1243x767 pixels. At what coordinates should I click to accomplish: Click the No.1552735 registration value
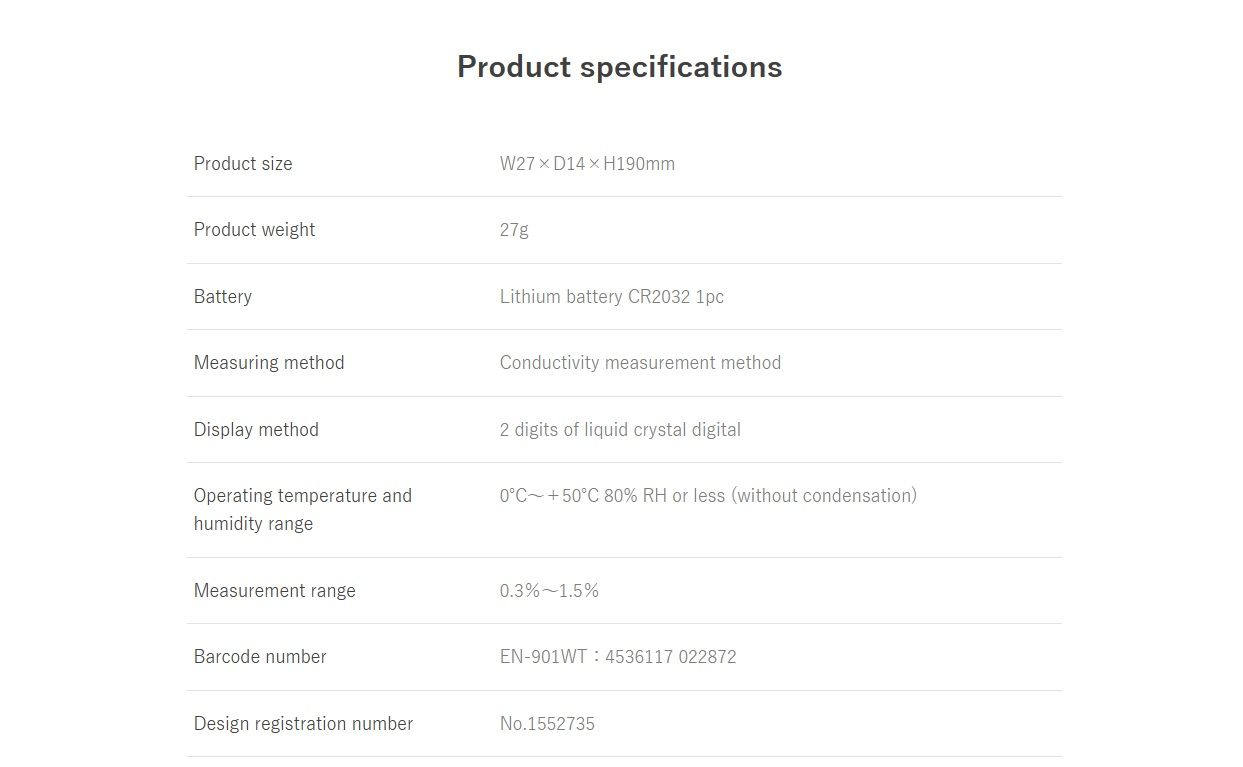point(547,724)
